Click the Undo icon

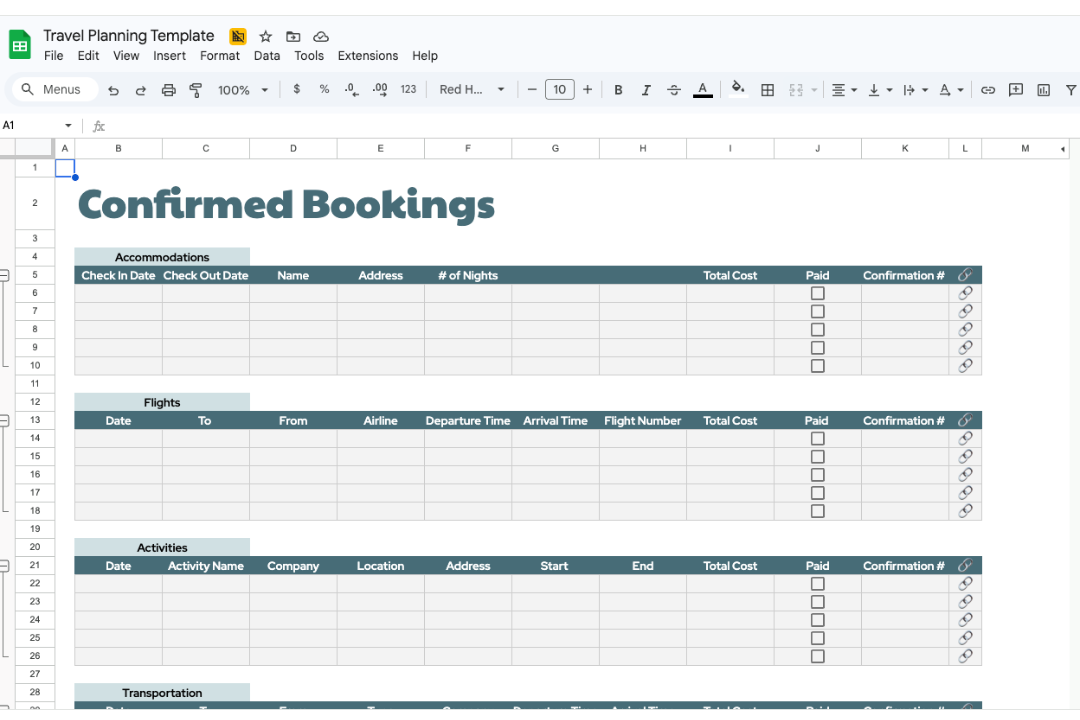click(113, 89)
